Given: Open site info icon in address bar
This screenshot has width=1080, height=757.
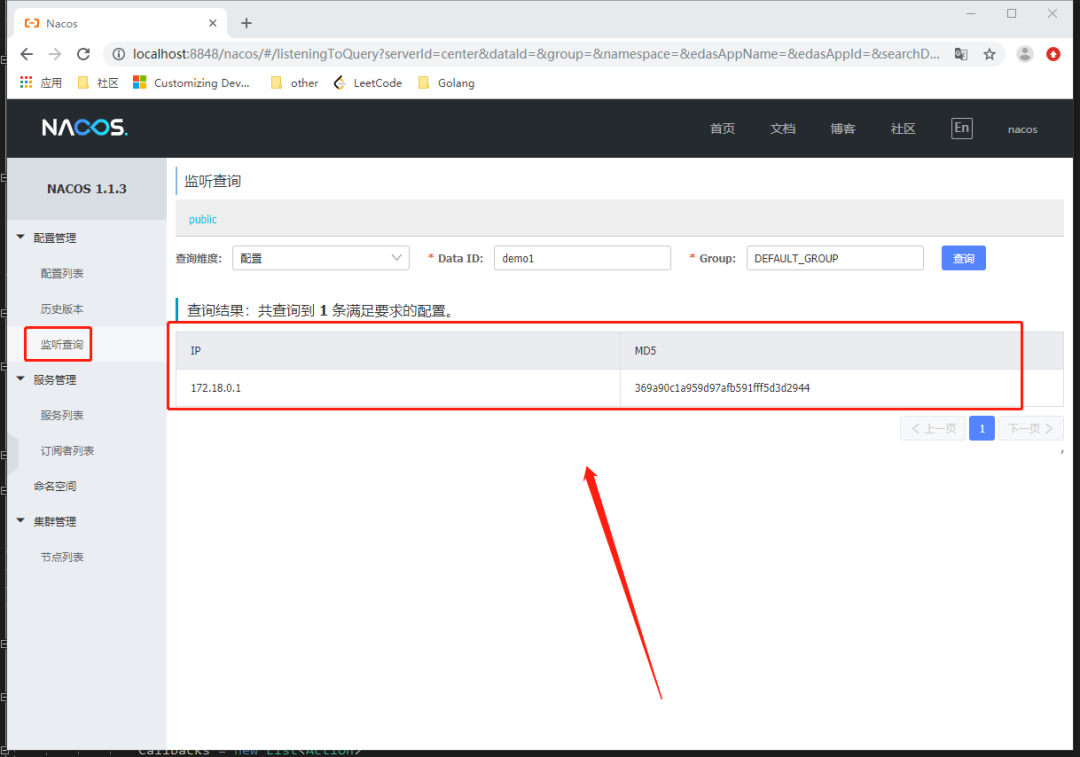Looking at the screenshot, I should click(118, 54).
